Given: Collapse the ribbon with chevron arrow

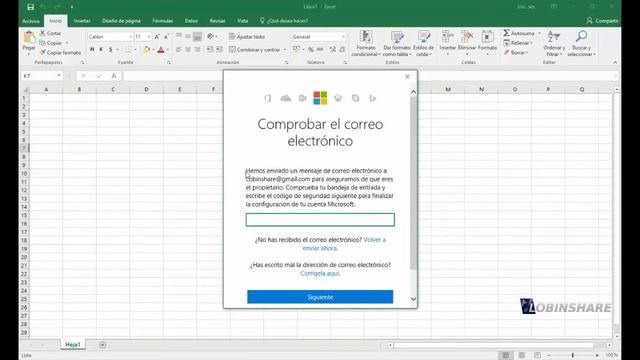Looking at the screenshot, I should [615, 62].
